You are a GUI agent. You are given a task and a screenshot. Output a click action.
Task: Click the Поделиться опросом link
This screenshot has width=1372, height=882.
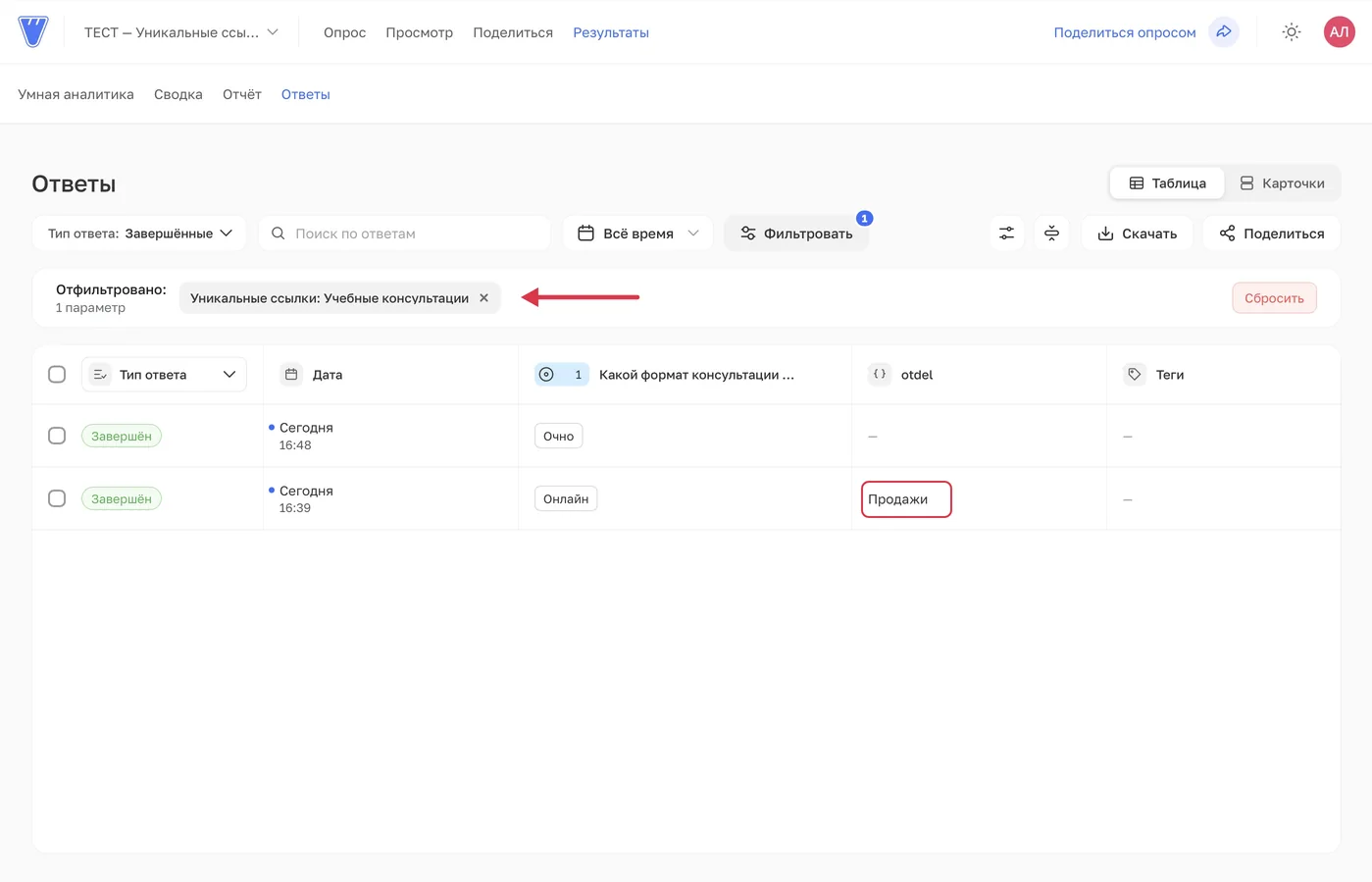1125,32
